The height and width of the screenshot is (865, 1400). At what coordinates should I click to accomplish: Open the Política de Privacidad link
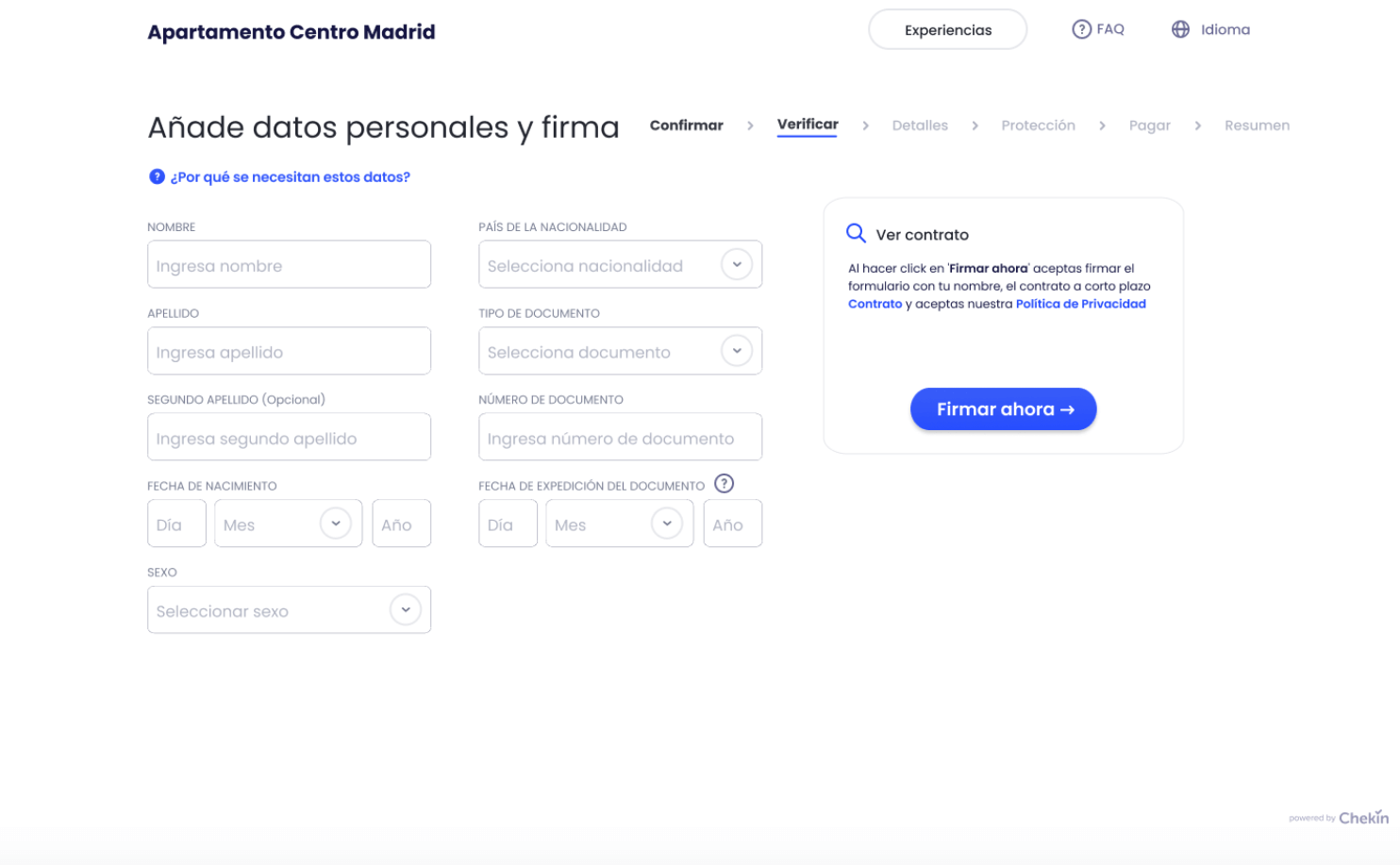click(x=1080, y=304)
